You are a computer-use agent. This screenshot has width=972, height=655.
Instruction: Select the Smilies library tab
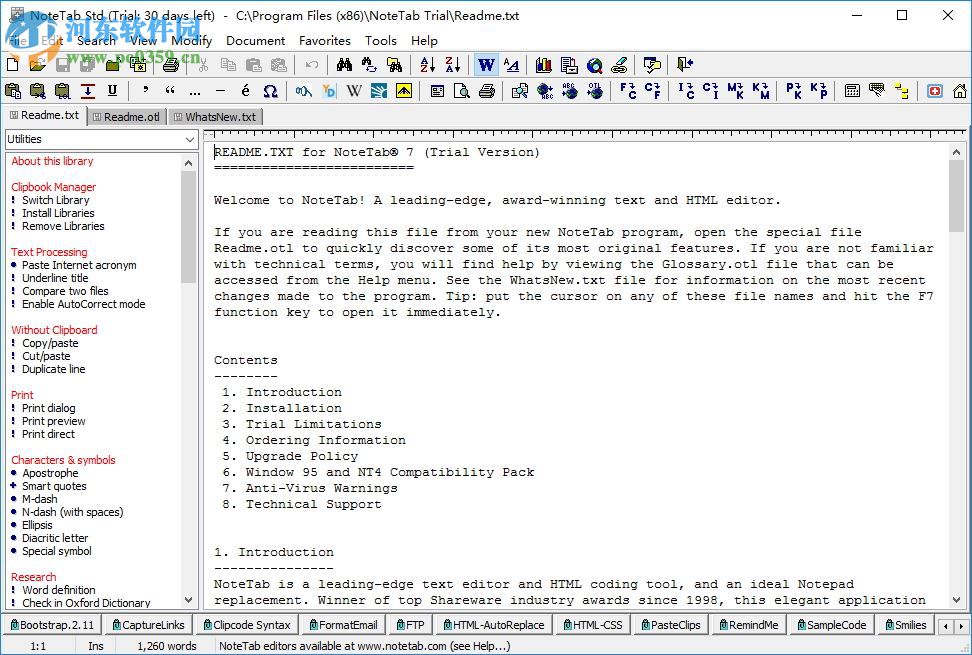pyautogui.click(x=906, y=625)
